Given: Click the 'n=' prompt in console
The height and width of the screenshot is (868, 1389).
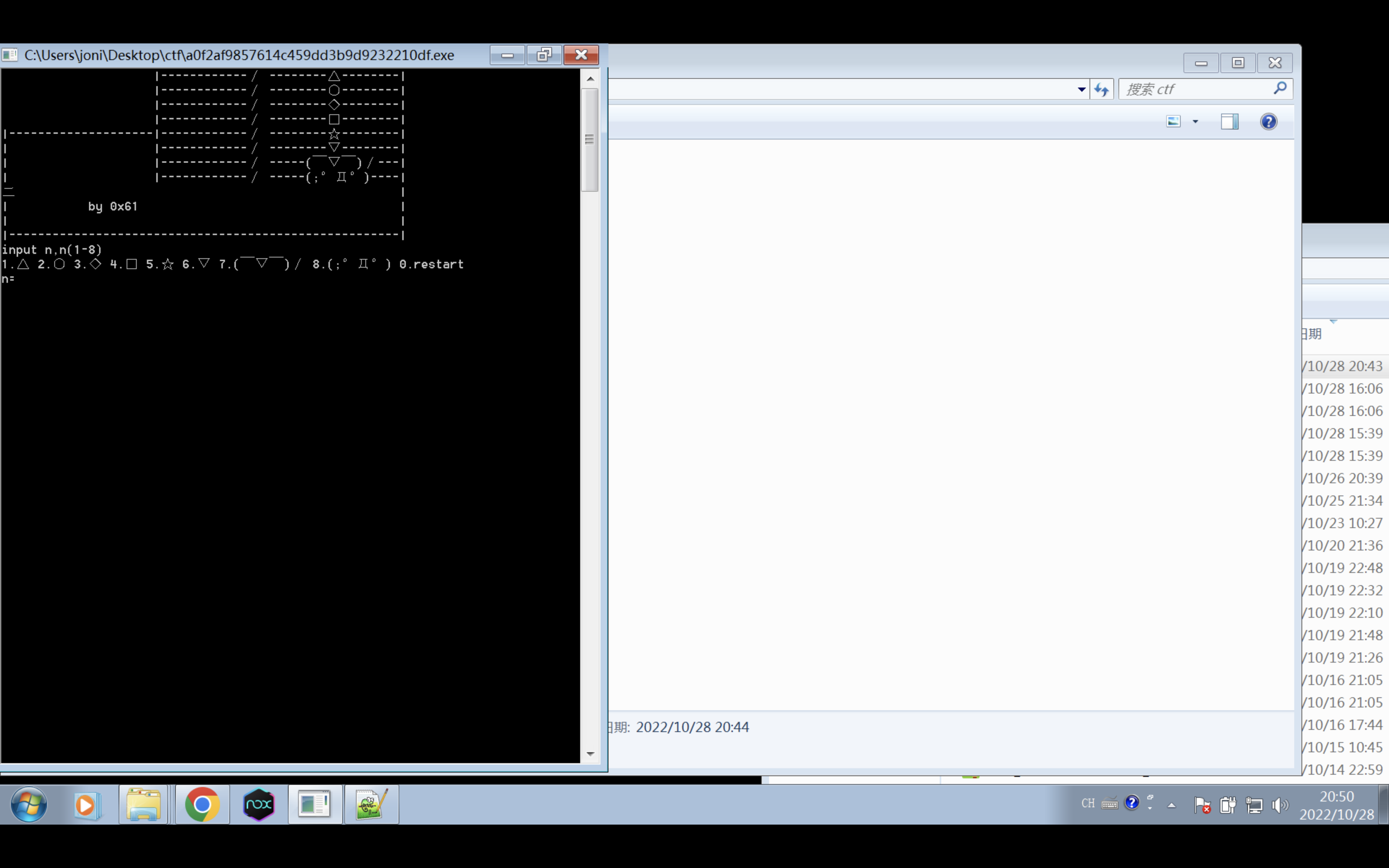Looking at the screenshot, I should 8,279.
